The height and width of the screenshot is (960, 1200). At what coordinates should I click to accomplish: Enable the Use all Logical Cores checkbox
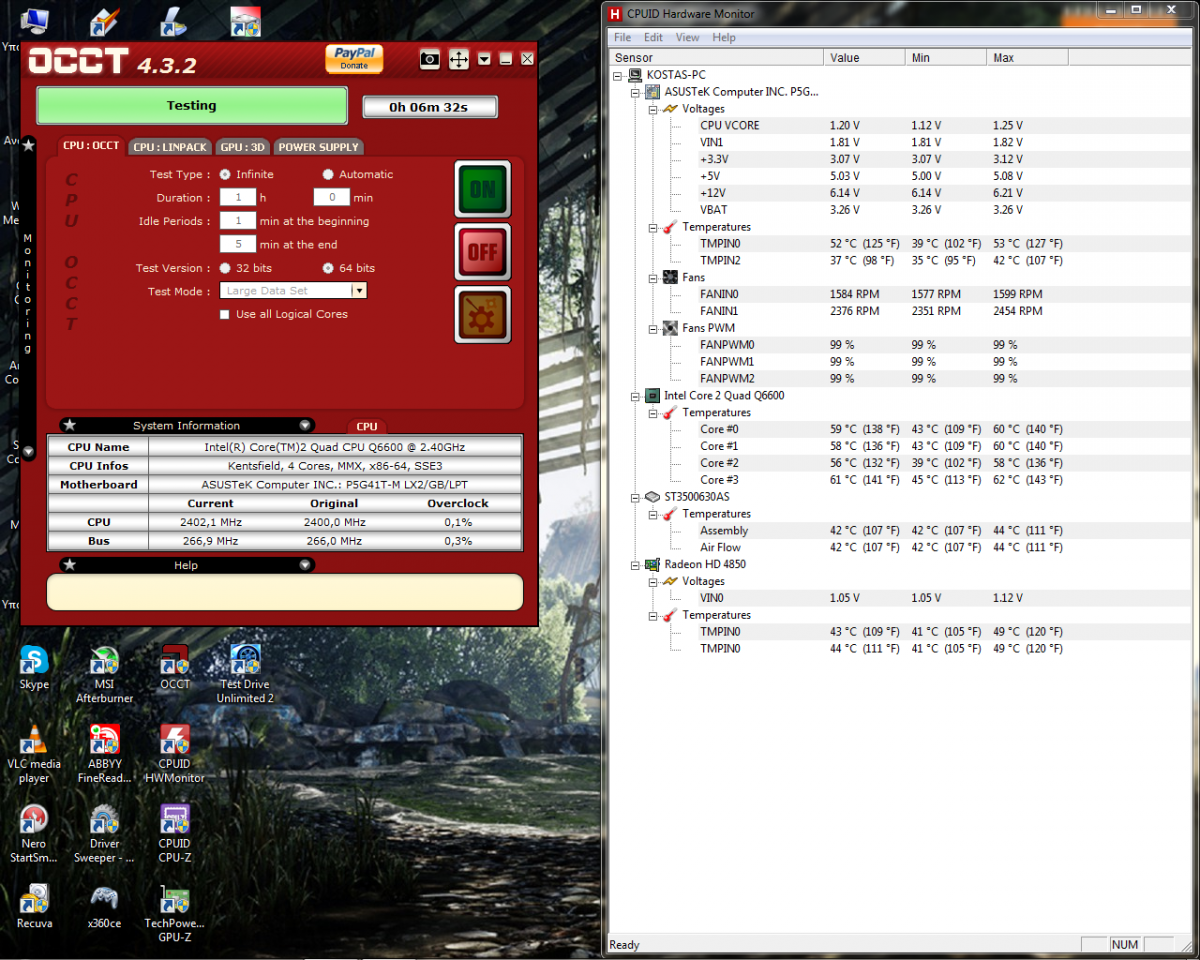pyautogui.click(x=225, y=314)
